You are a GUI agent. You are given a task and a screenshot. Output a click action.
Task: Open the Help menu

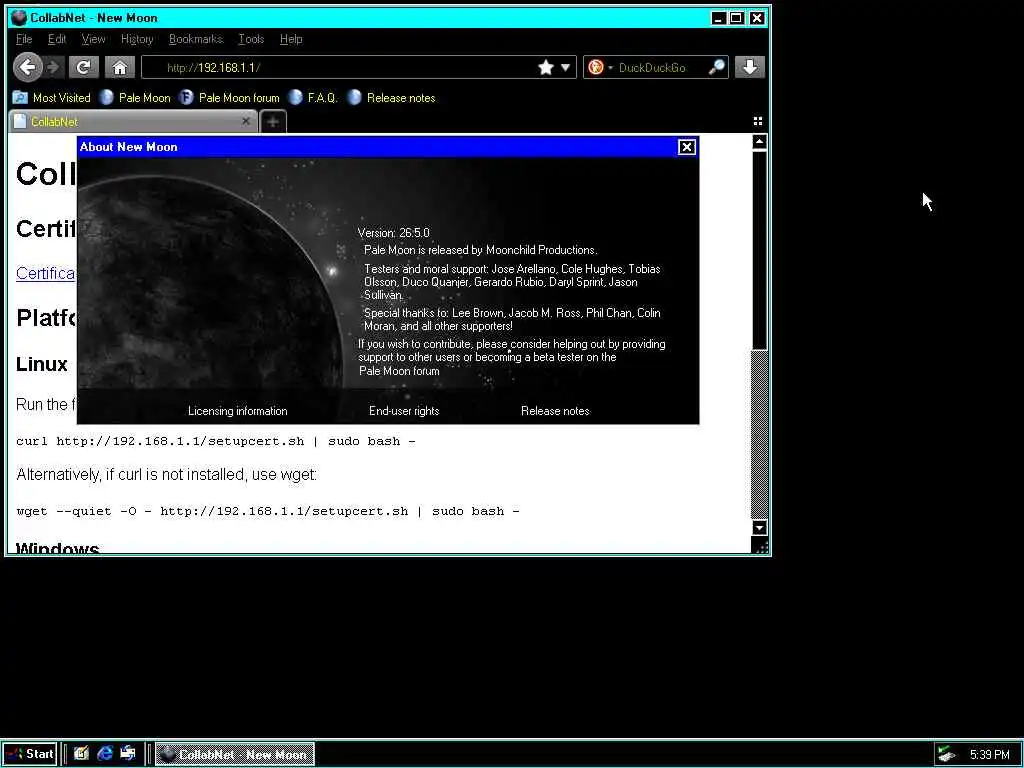(291, 39)
